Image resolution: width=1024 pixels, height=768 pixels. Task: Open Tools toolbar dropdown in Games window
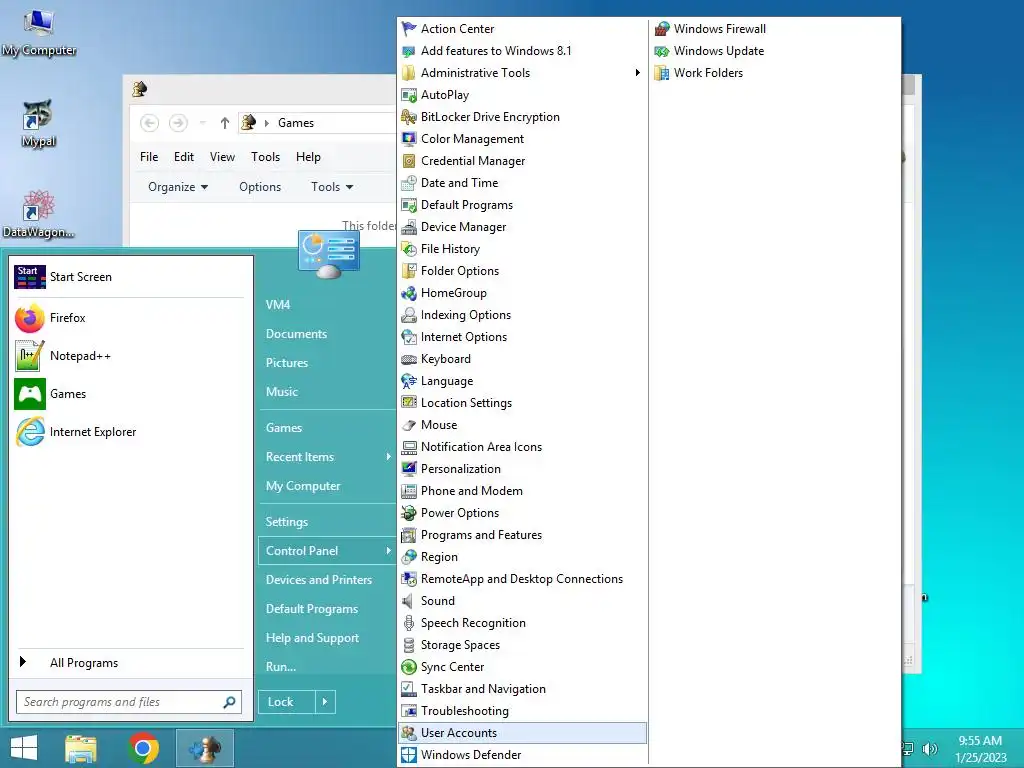click(x=332, y=187)
